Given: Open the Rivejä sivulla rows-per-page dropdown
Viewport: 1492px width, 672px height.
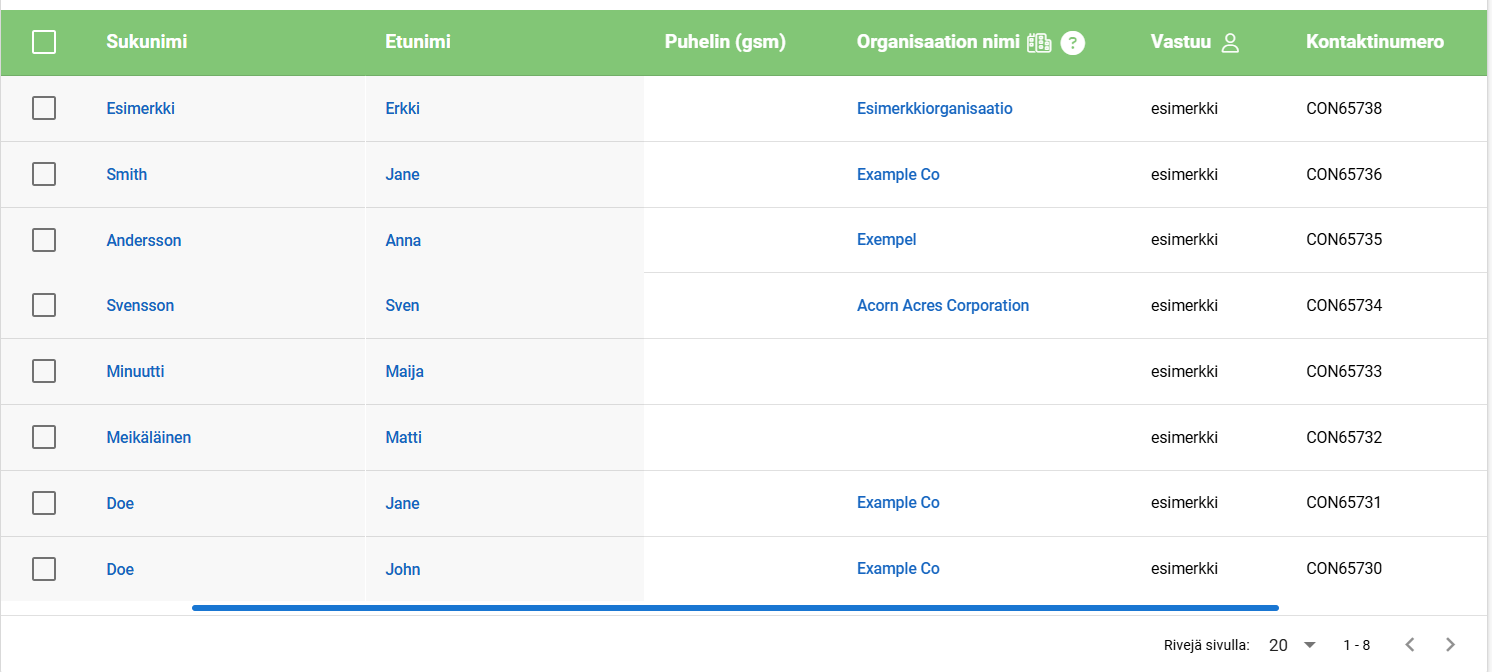Looking at the screenshot, I should coord(1290,645).
